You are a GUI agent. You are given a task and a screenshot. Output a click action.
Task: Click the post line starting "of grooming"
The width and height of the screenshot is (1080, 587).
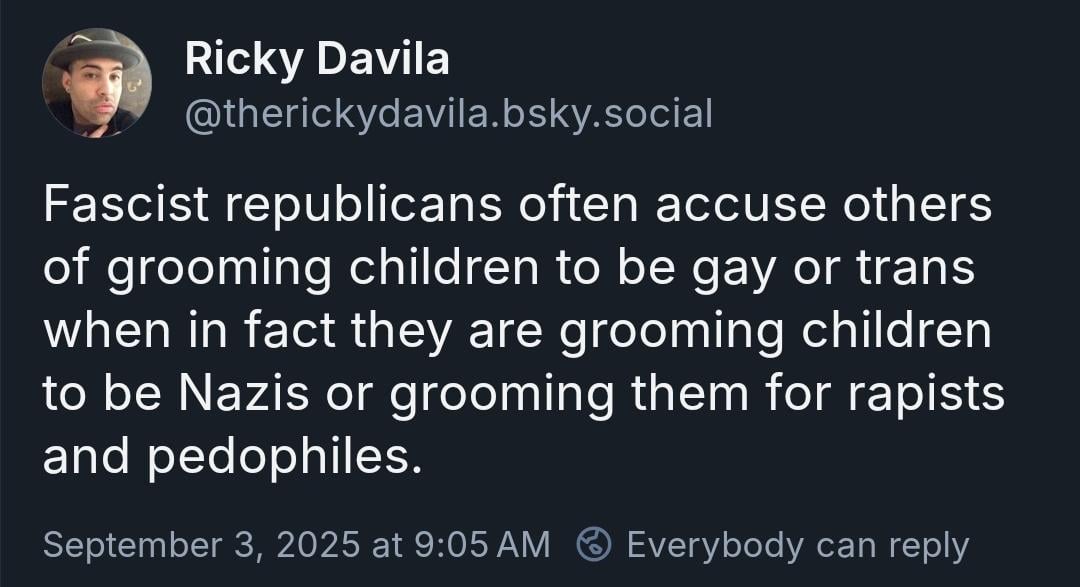click(x=509, y=269)
